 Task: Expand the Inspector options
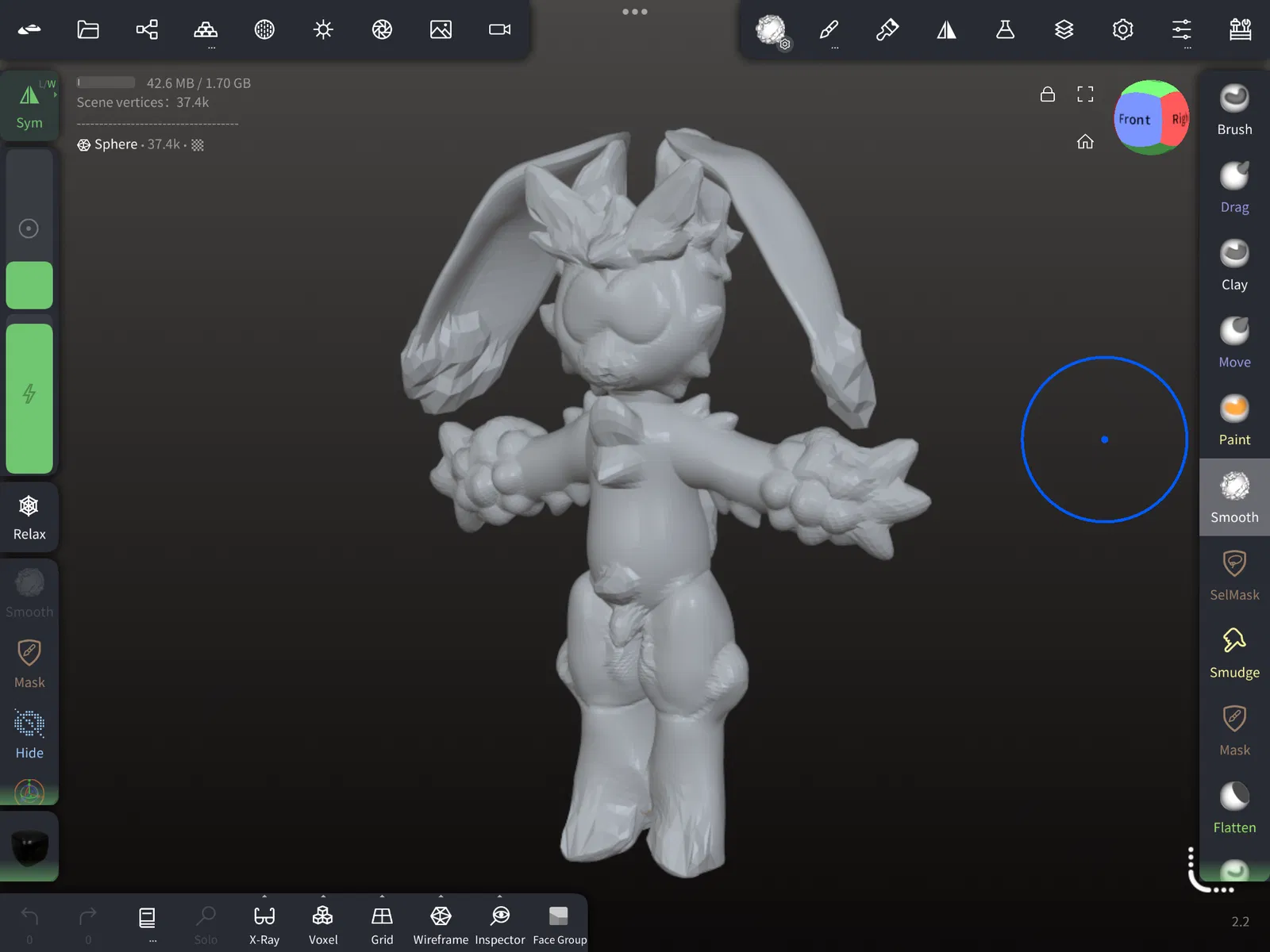(x=499, y=896)
